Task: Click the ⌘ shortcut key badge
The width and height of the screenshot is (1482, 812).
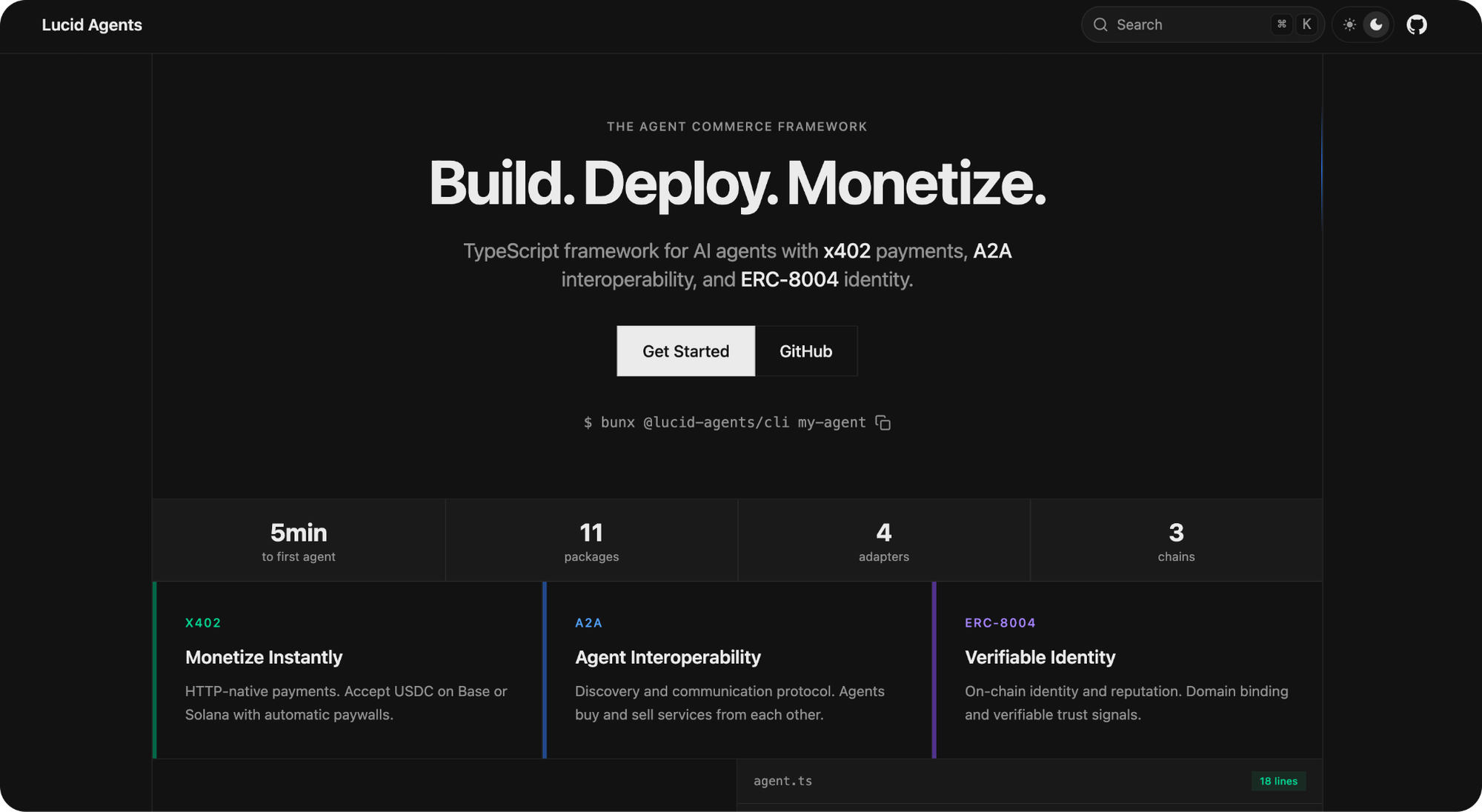Action: pos(1281,24)
